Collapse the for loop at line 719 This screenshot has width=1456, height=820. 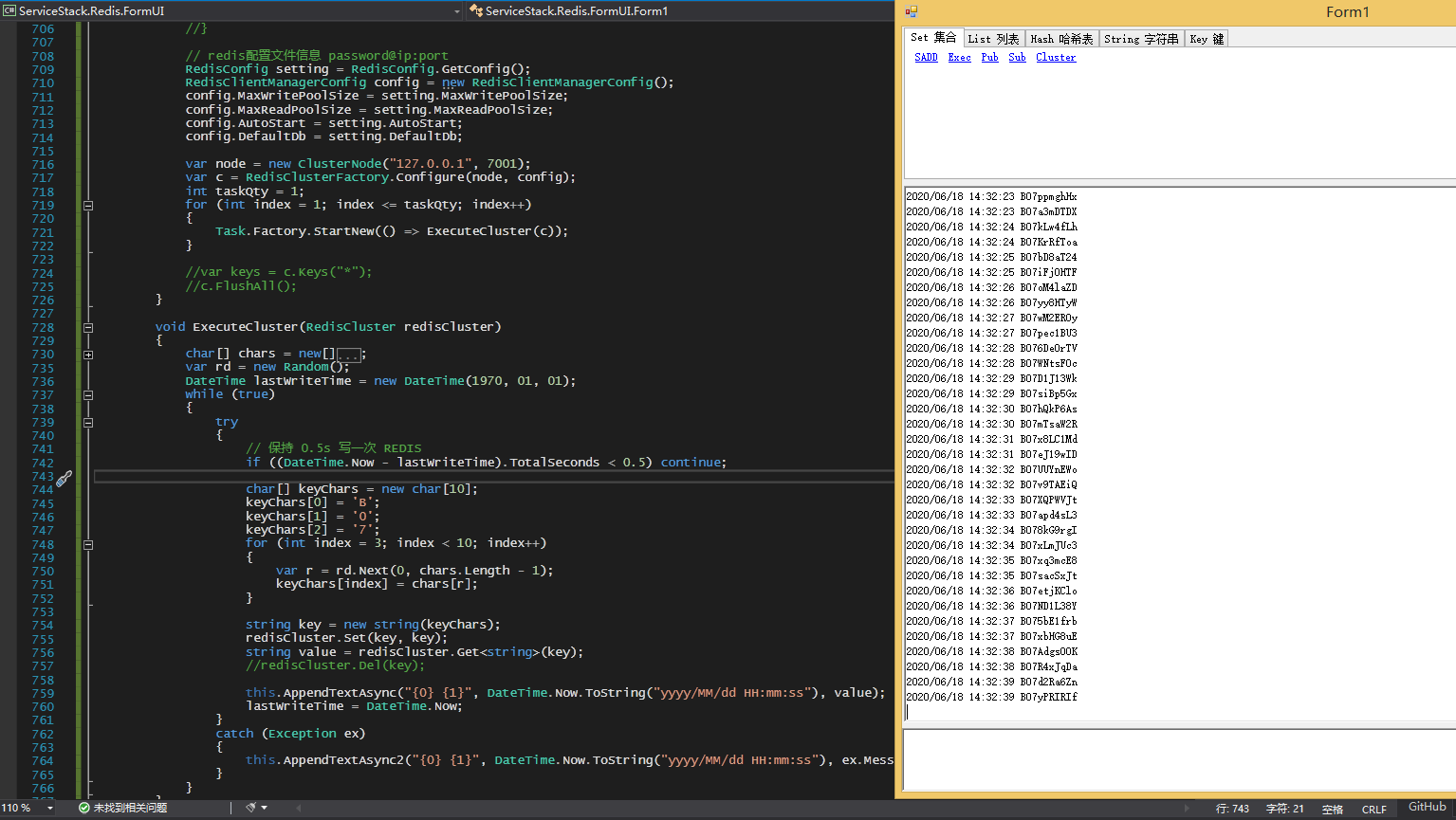coord(88,205)
